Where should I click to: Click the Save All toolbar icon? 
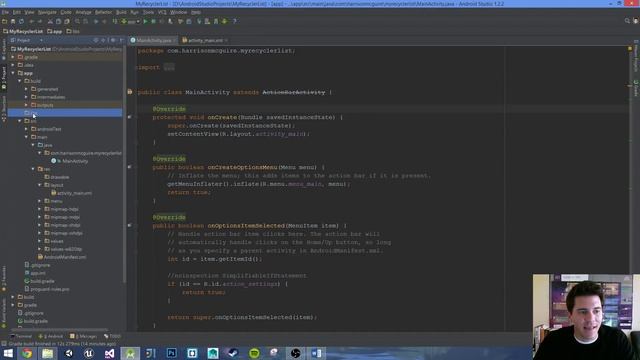13,21
